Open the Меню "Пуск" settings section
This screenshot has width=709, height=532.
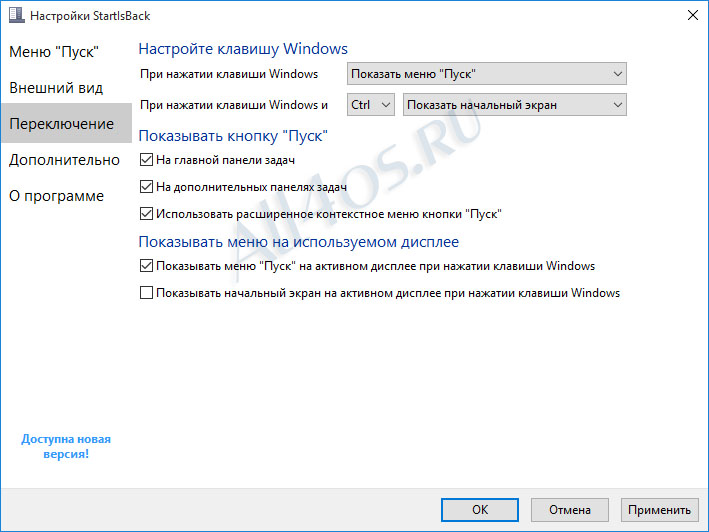coord(54,52)
